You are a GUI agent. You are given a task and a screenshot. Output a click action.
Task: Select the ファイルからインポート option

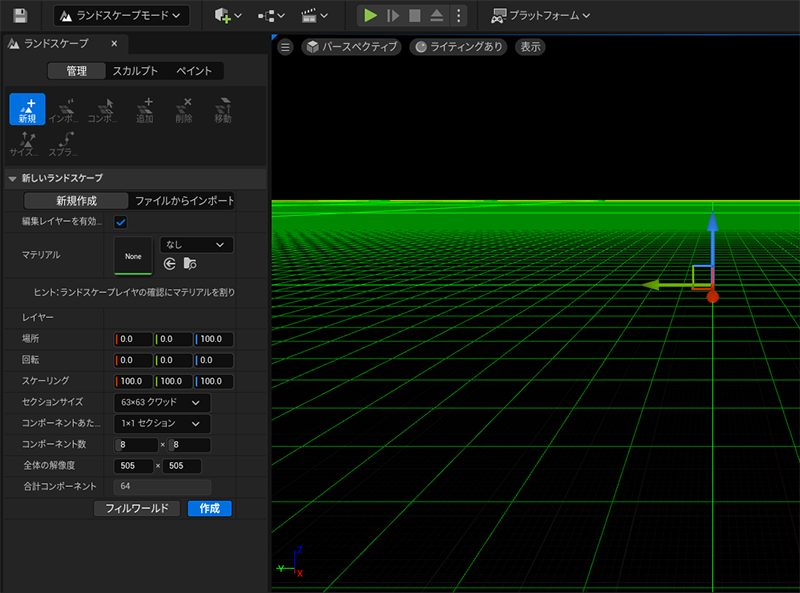pyautogui.click(x=183, y=201)
